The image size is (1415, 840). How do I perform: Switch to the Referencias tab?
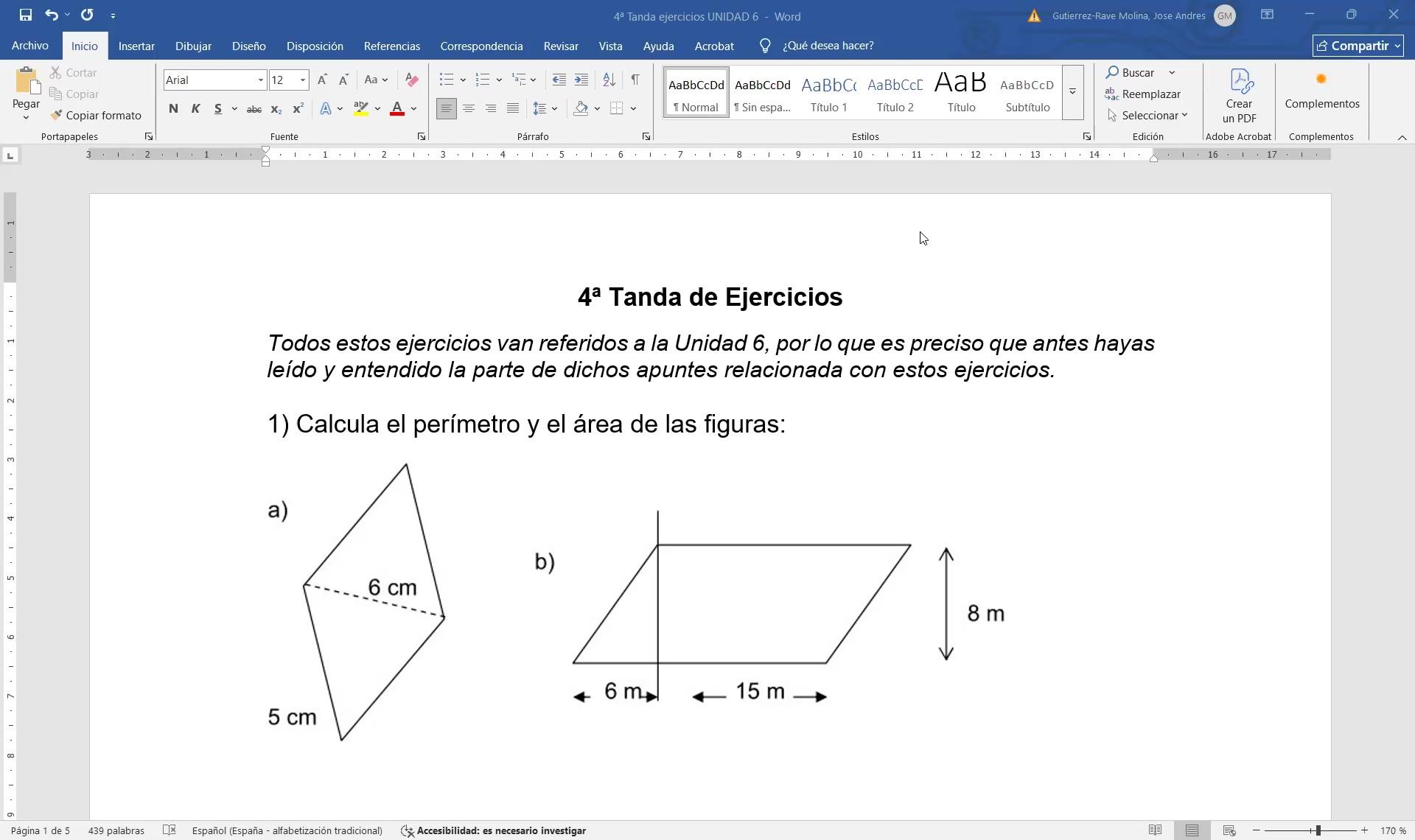391,46
